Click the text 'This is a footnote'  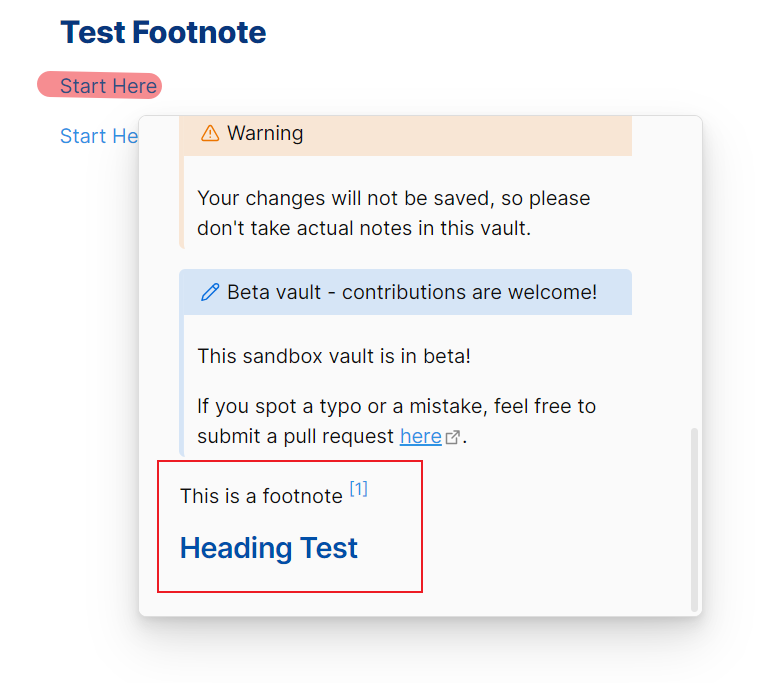click(261, 496)
